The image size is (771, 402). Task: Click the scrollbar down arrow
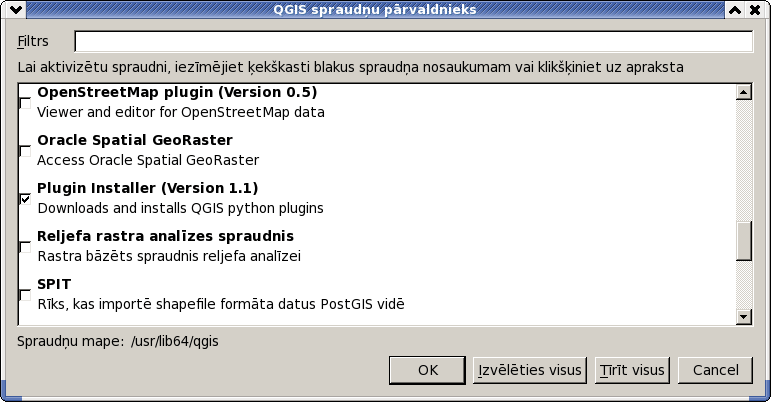coord(744,317)
